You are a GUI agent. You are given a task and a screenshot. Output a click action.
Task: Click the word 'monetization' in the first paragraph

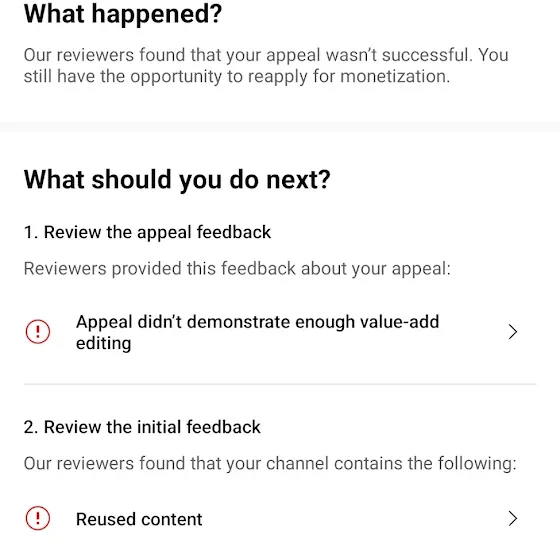pos(395,76)
